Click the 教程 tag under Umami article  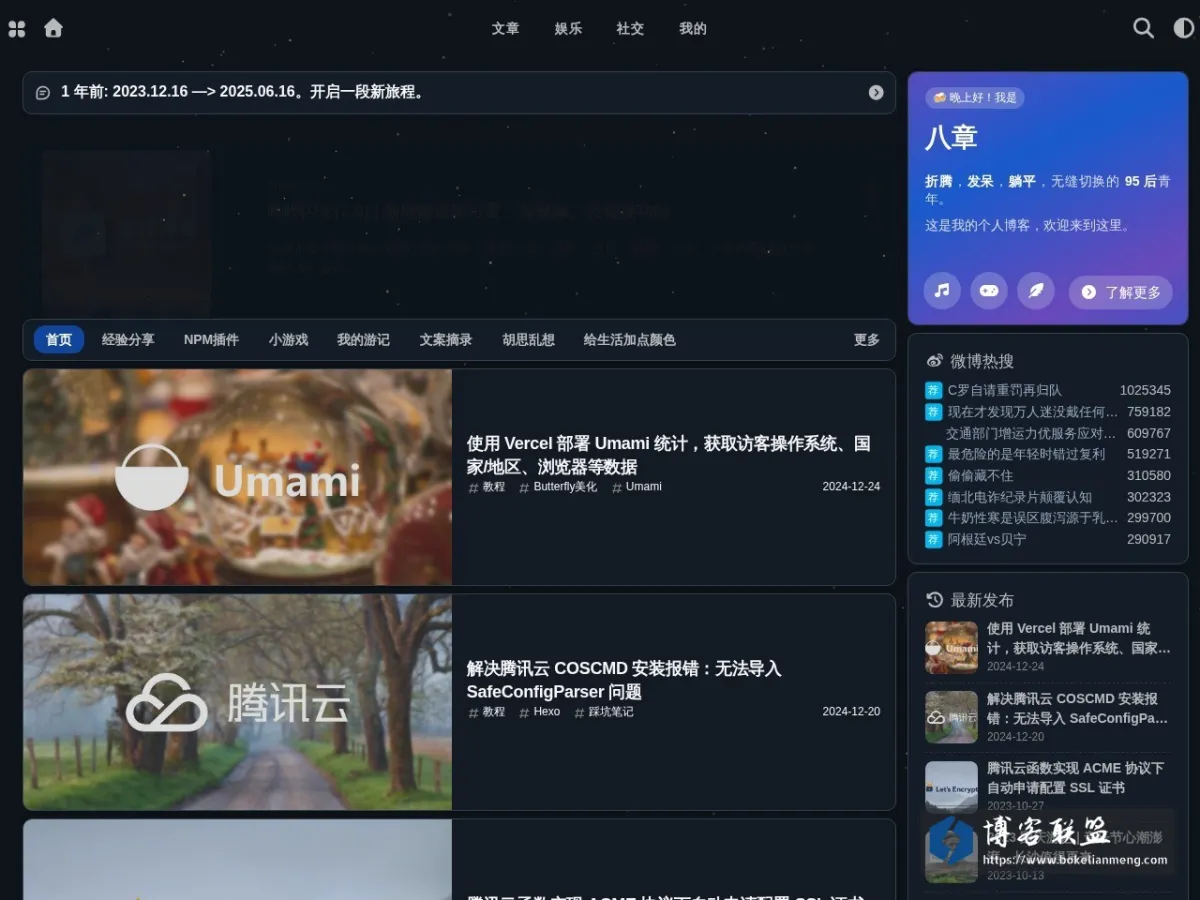(x=487, y=487)
